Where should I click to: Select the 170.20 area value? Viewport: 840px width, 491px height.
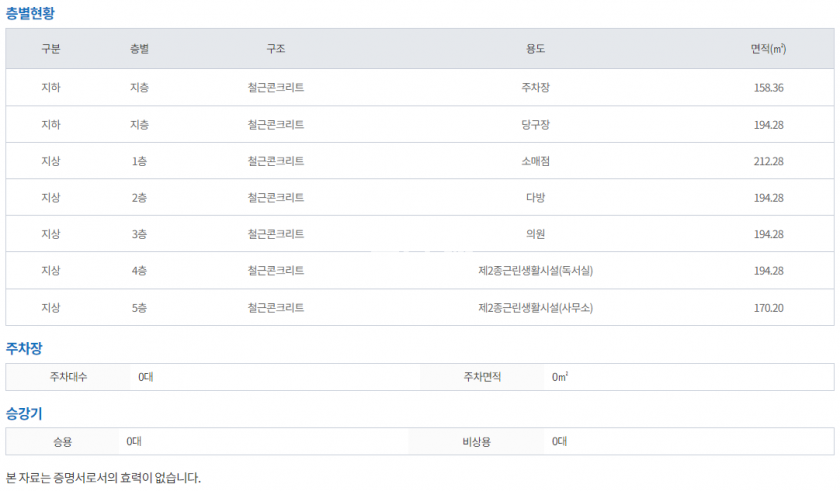point(768,308)
